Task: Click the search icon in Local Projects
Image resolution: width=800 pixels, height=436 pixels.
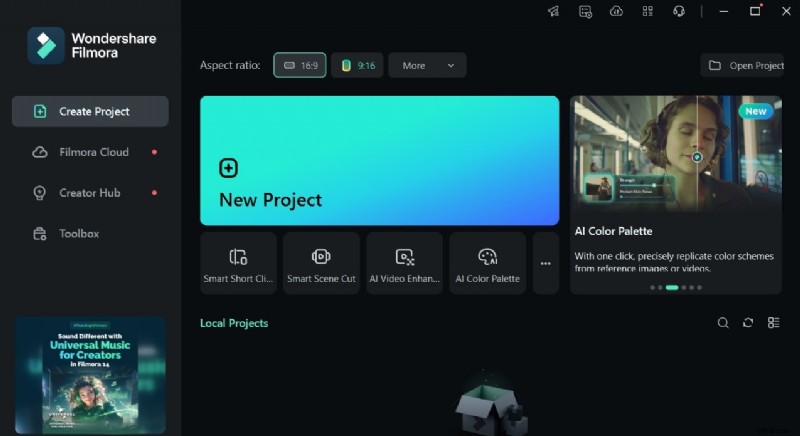Action: click(x=723, y=323)
